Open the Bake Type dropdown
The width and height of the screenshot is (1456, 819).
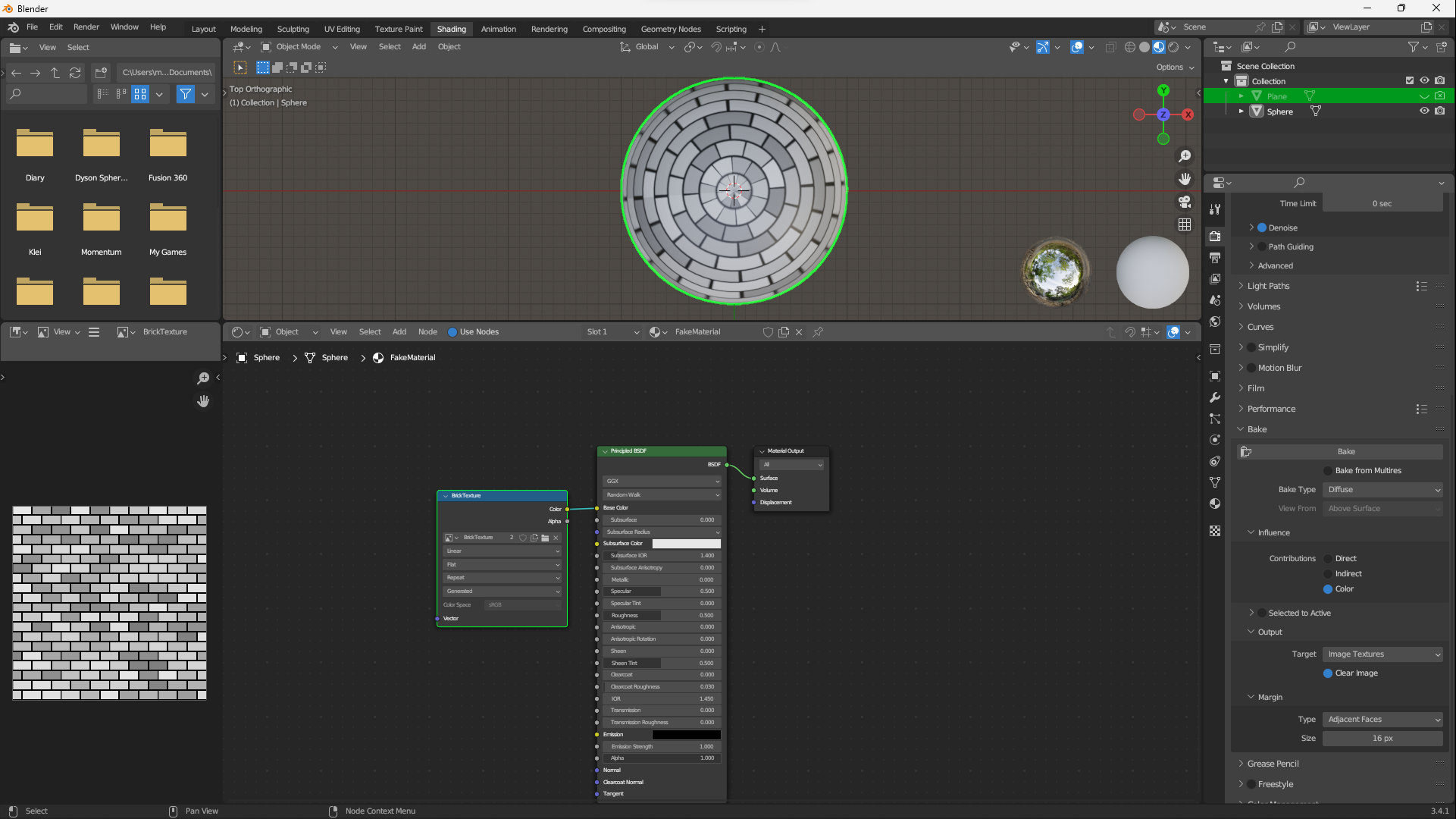1382,489
